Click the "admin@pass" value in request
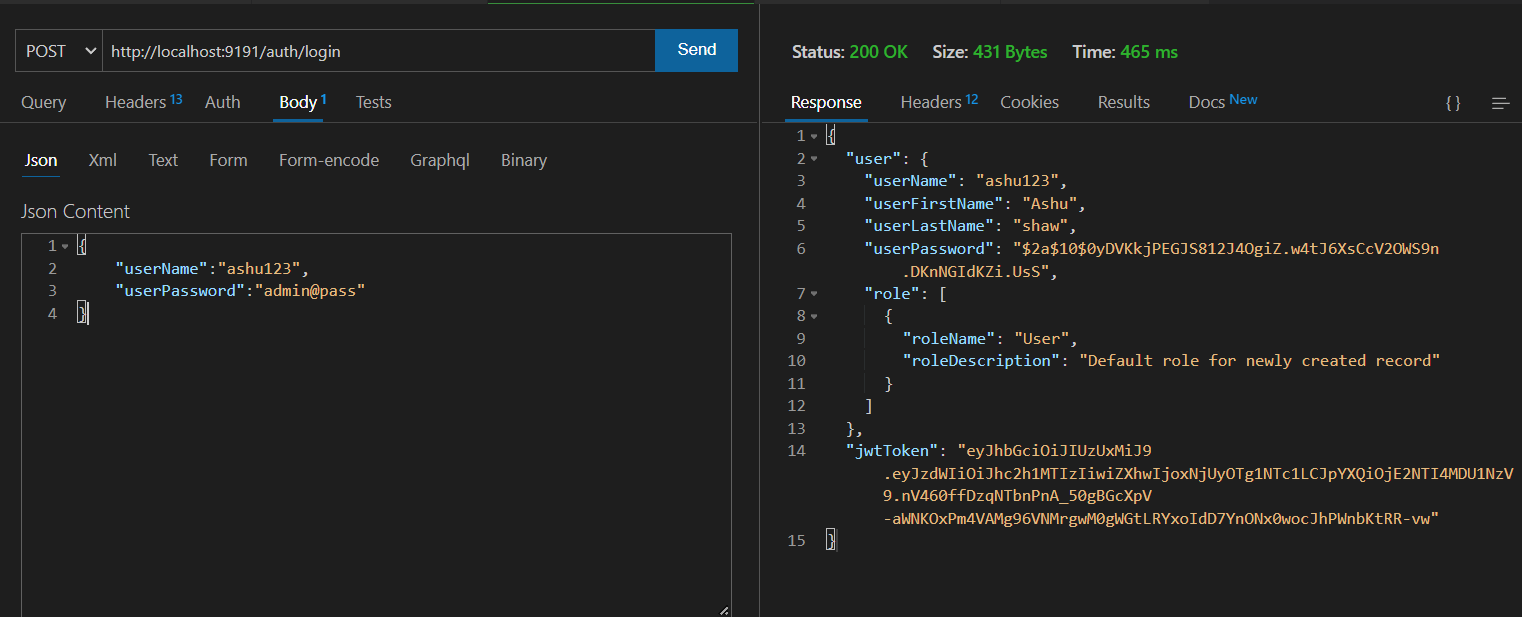 coord(310,291)
